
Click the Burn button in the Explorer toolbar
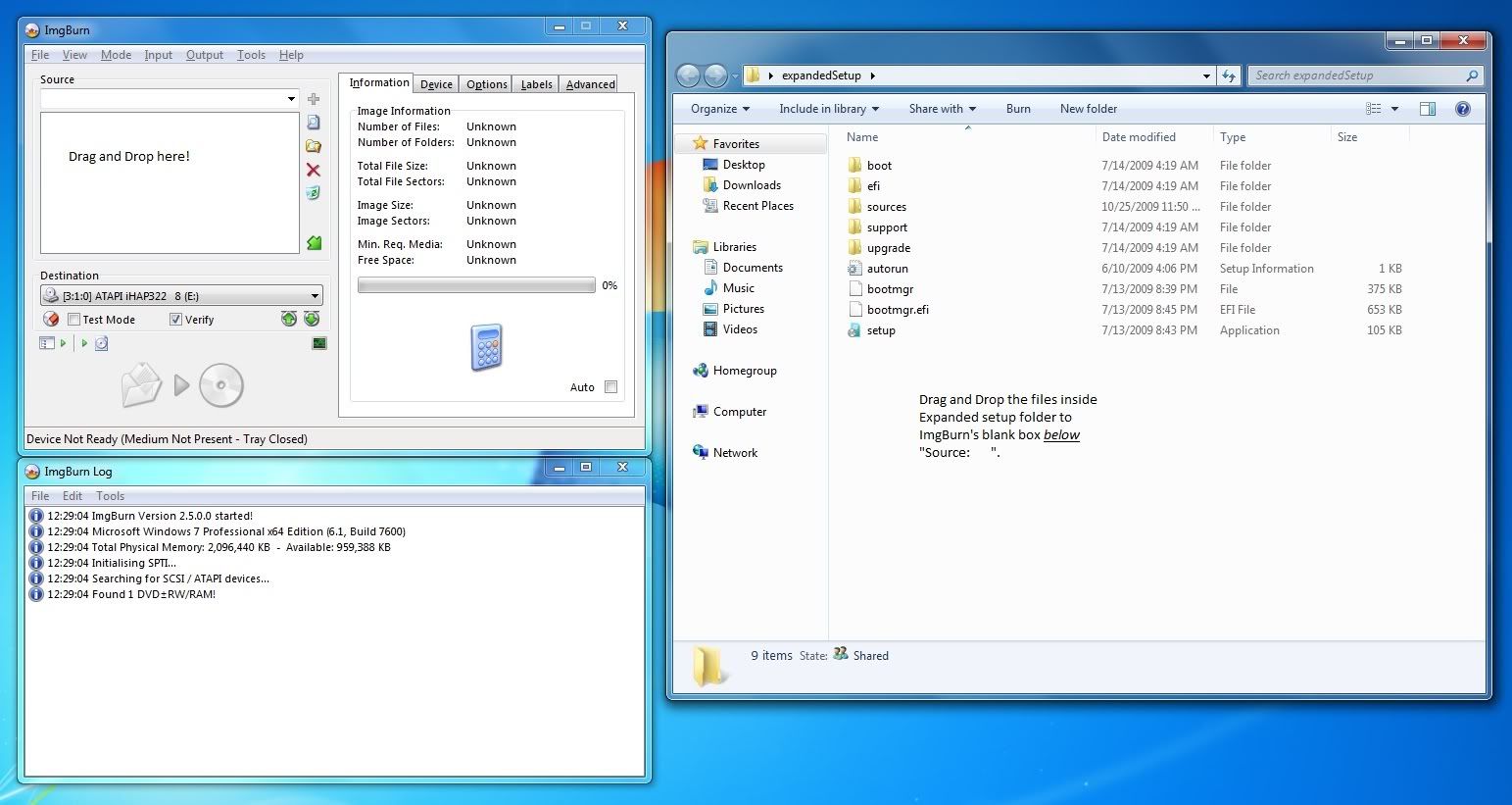(1018, 109)
